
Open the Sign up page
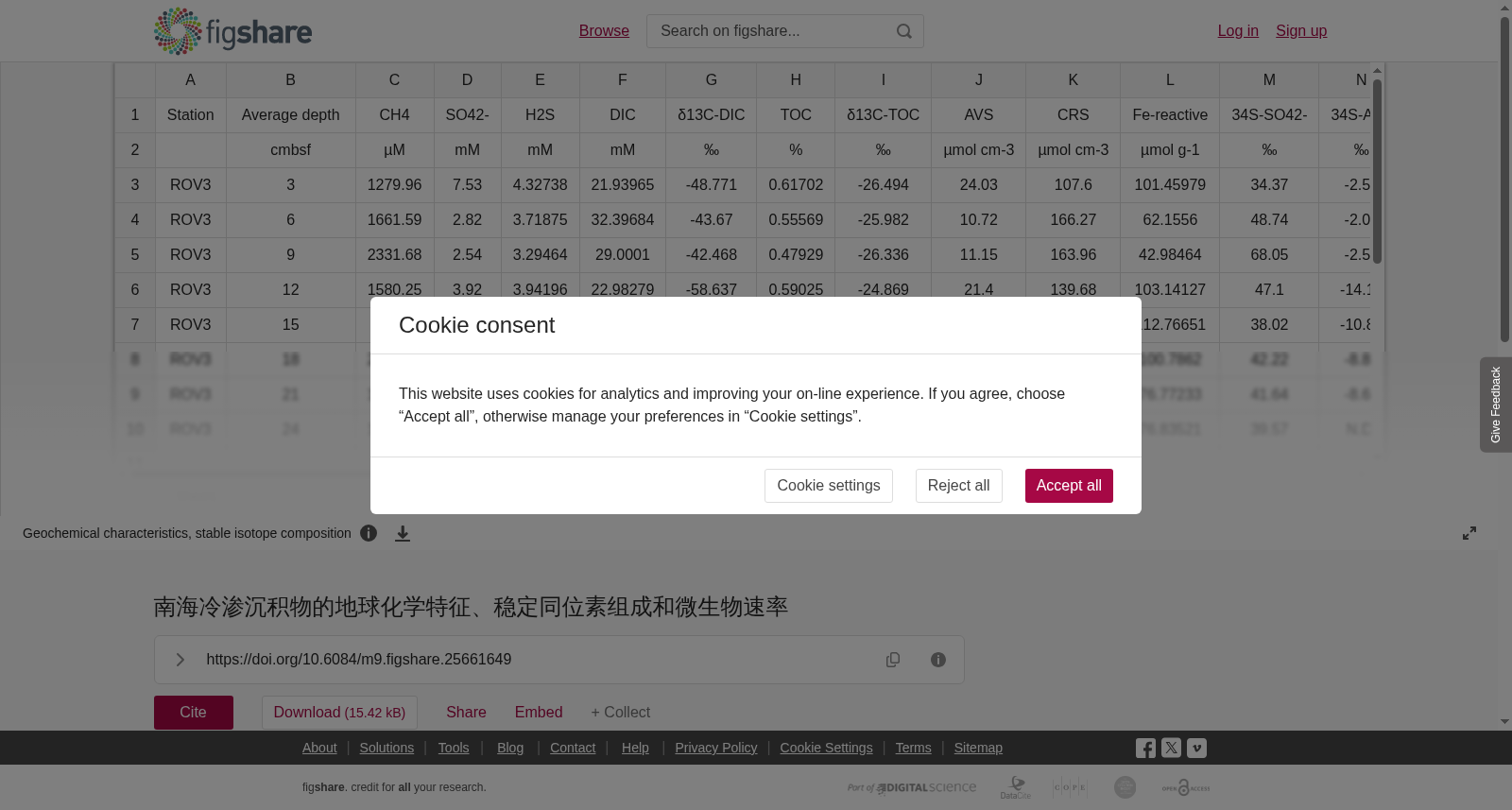pos(1301,31)
